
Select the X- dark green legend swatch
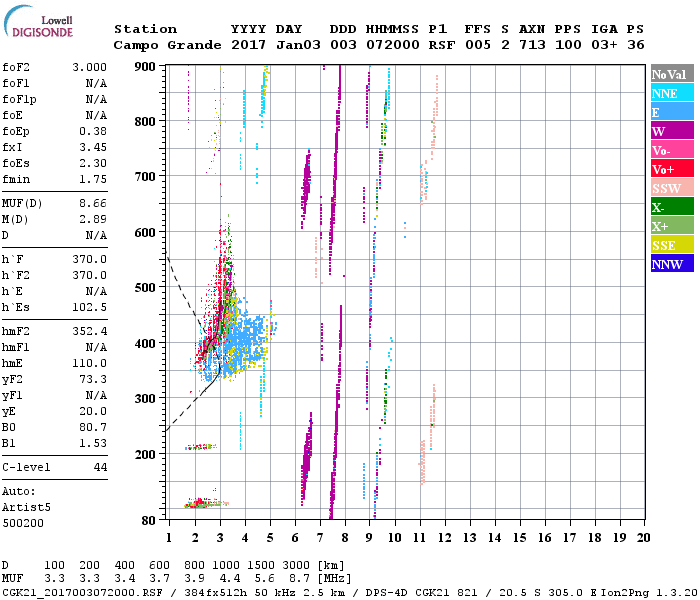672,207
